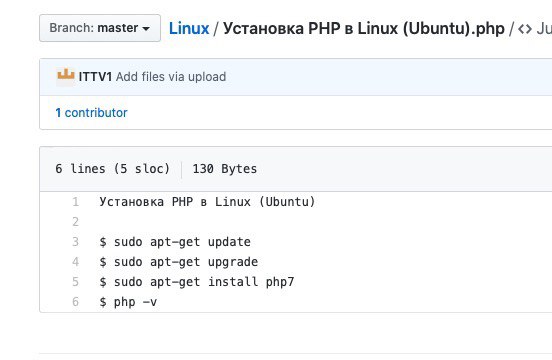Click the ITTV1 user avatar icon
The height and width of the screenshot is (360, 552).
(x=66, y=77)
